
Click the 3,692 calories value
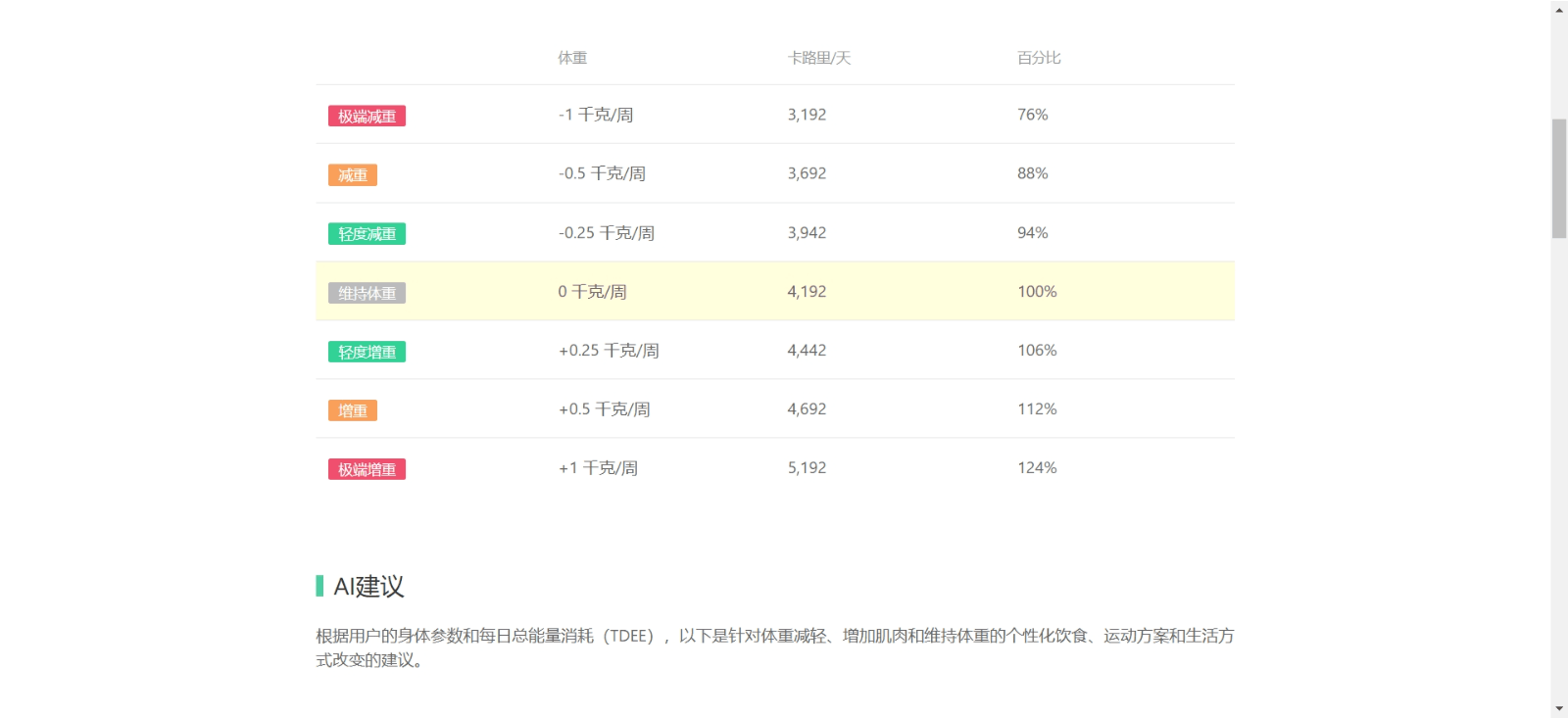tap(807, 173)
